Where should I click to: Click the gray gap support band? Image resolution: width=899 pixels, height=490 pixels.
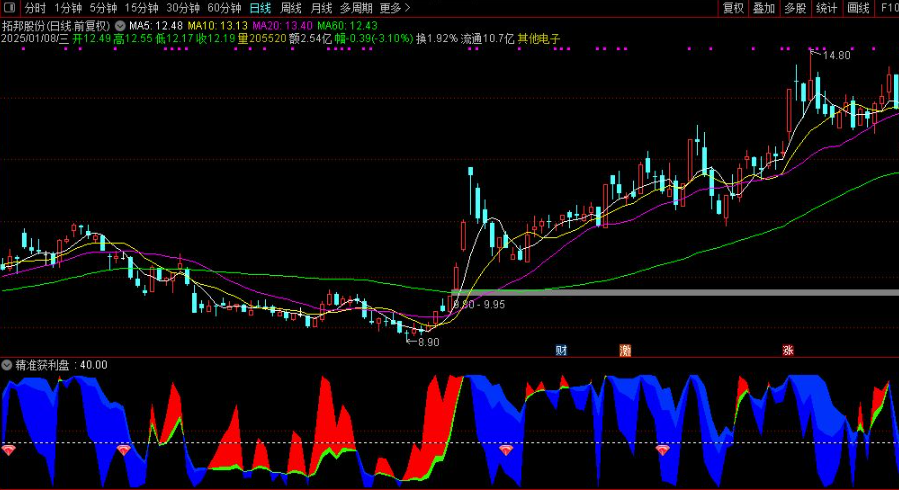pos(675,293)
